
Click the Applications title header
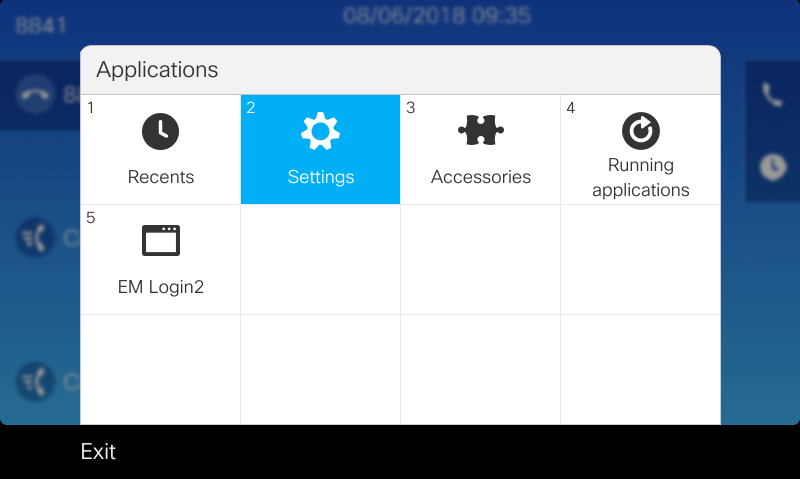coord(157,70)
